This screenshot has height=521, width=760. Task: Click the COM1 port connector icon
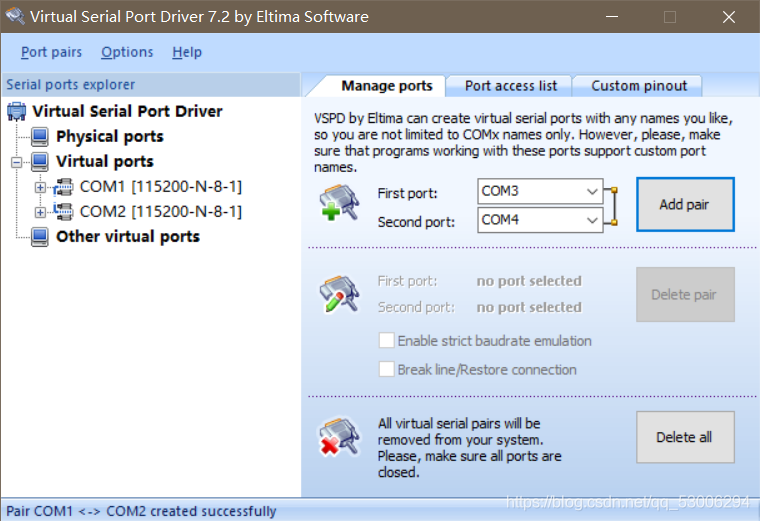(x=63, y=187)
